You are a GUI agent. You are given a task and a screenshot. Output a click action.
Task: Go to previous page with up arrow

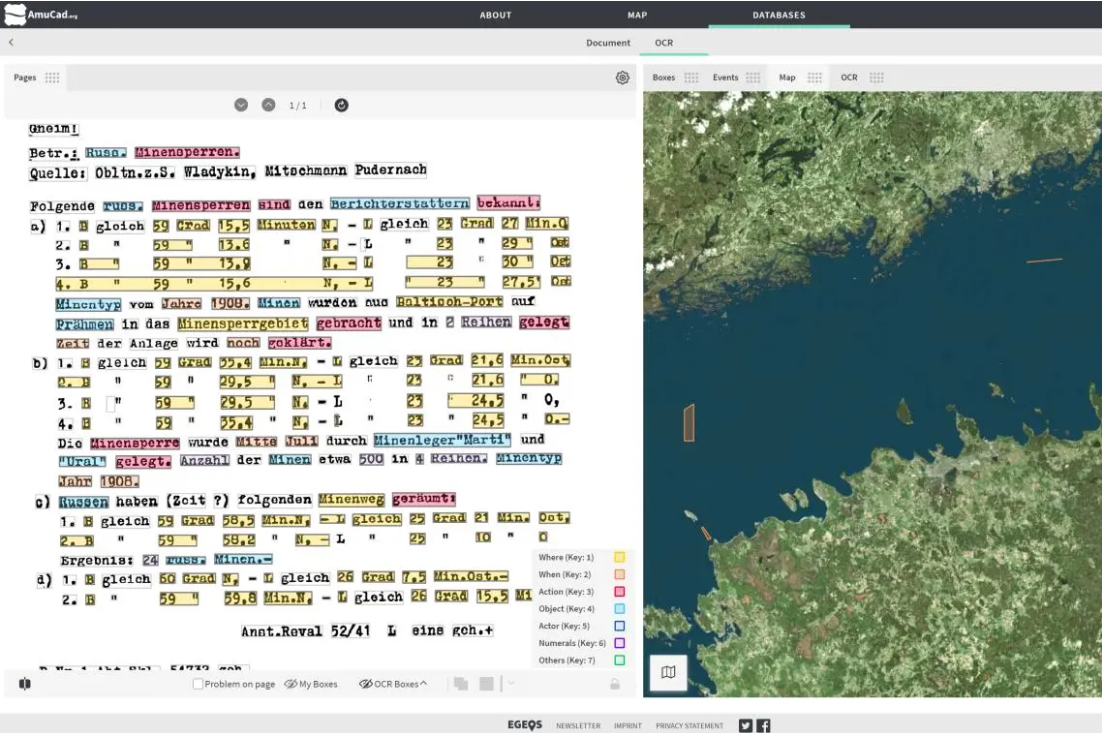point(268,105)
